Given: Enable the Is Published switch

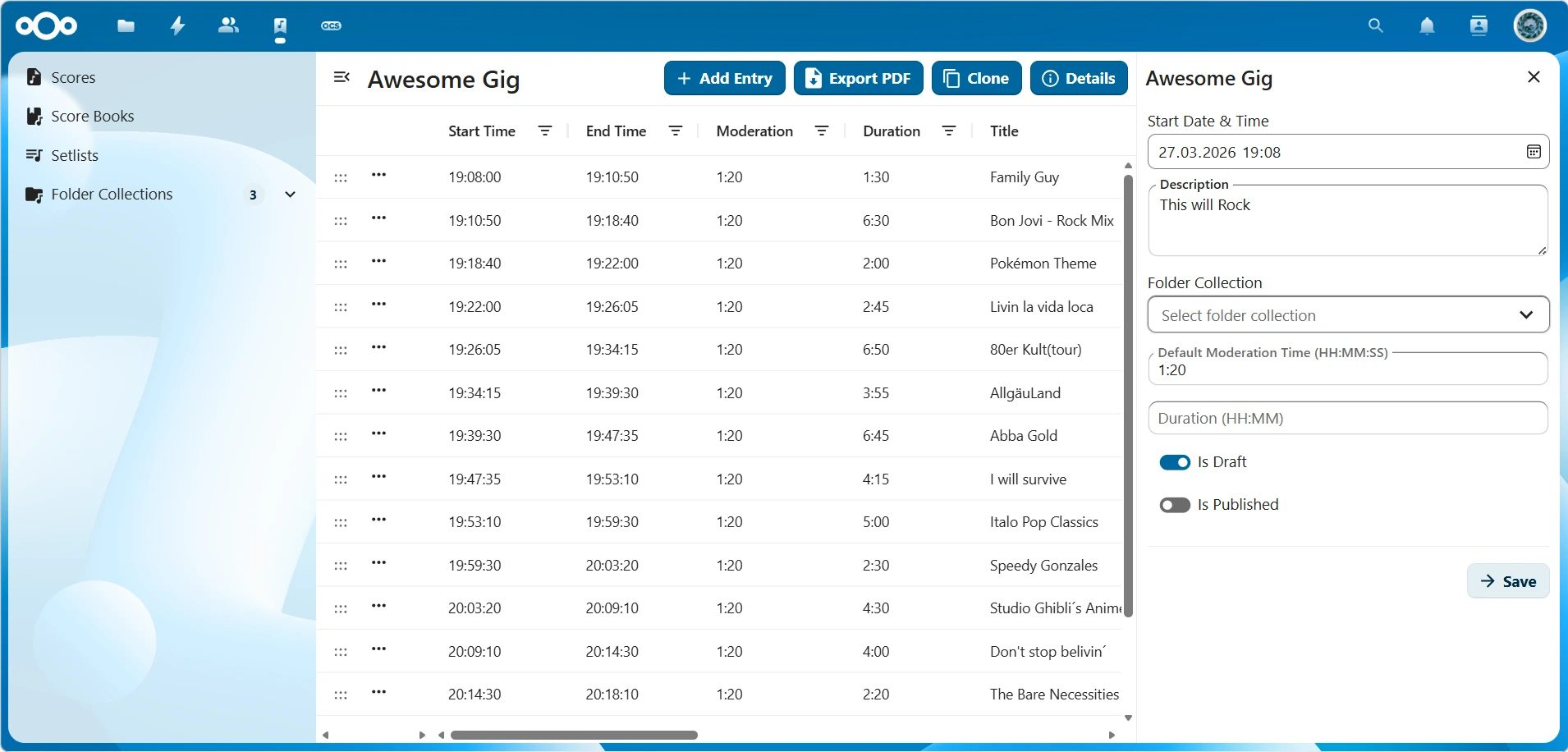Looking at the screenshot, I should [1175, 505].
